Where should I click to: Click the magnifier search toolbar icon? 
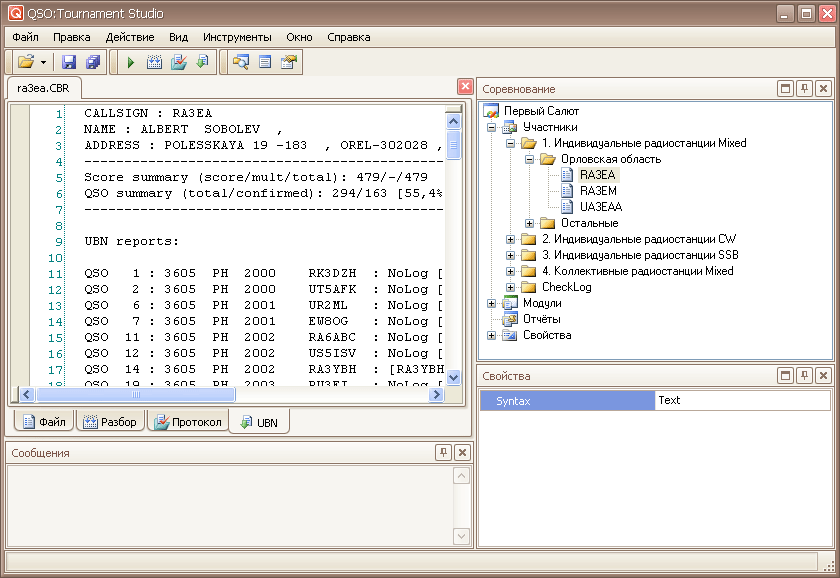pyautogui.click(x=240, y=62)
